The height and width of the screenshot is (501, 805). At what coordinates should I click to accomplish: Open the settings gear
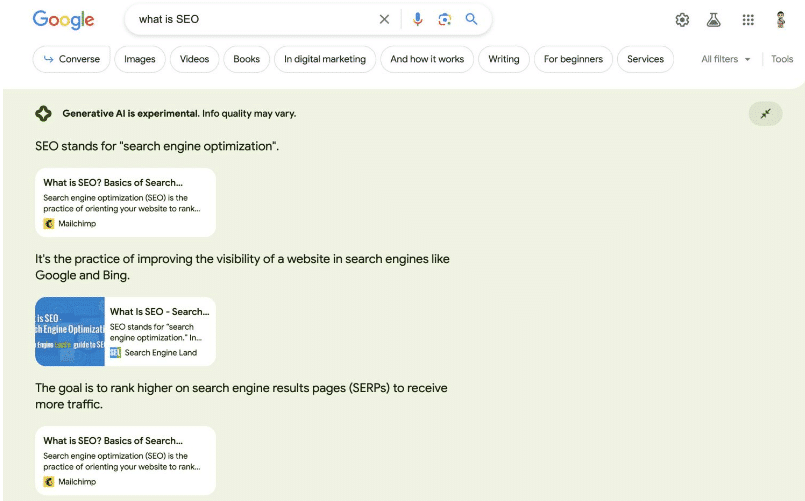[682, 20]
